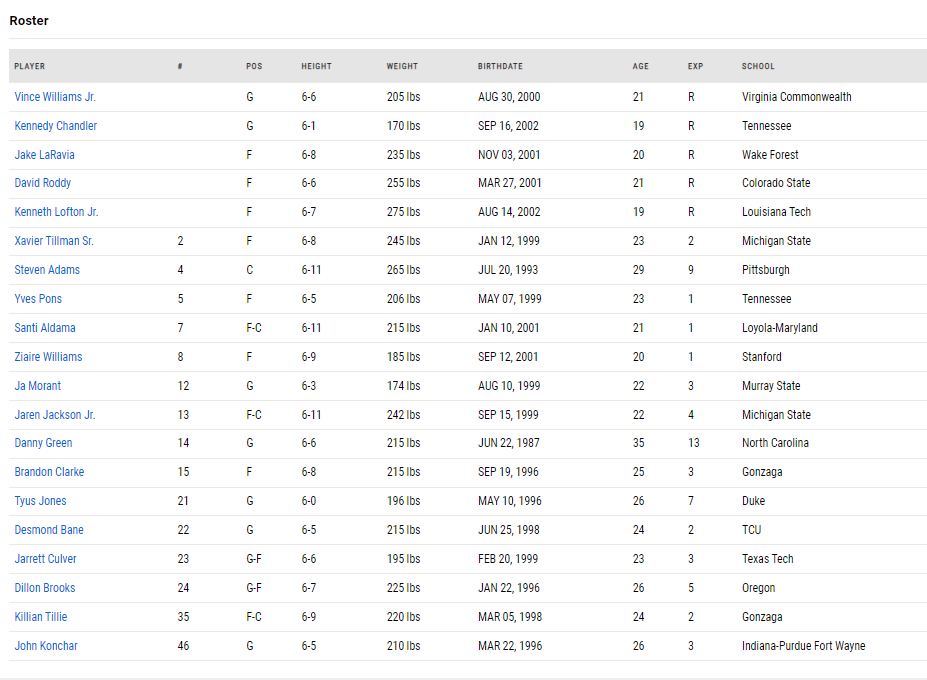The height and width of the screenshot is (680, 927).
Task: View Jarrett Culver's profile
Action: (x=46, y=559)
